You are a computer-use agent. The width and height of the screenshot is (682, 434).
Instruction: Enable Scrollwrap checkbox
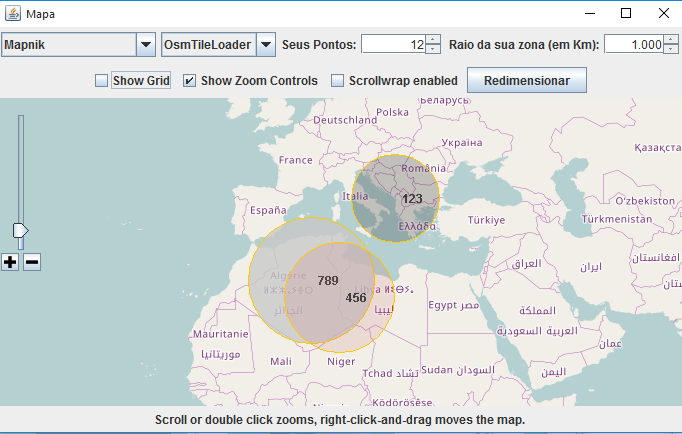[x=338, y=81]
